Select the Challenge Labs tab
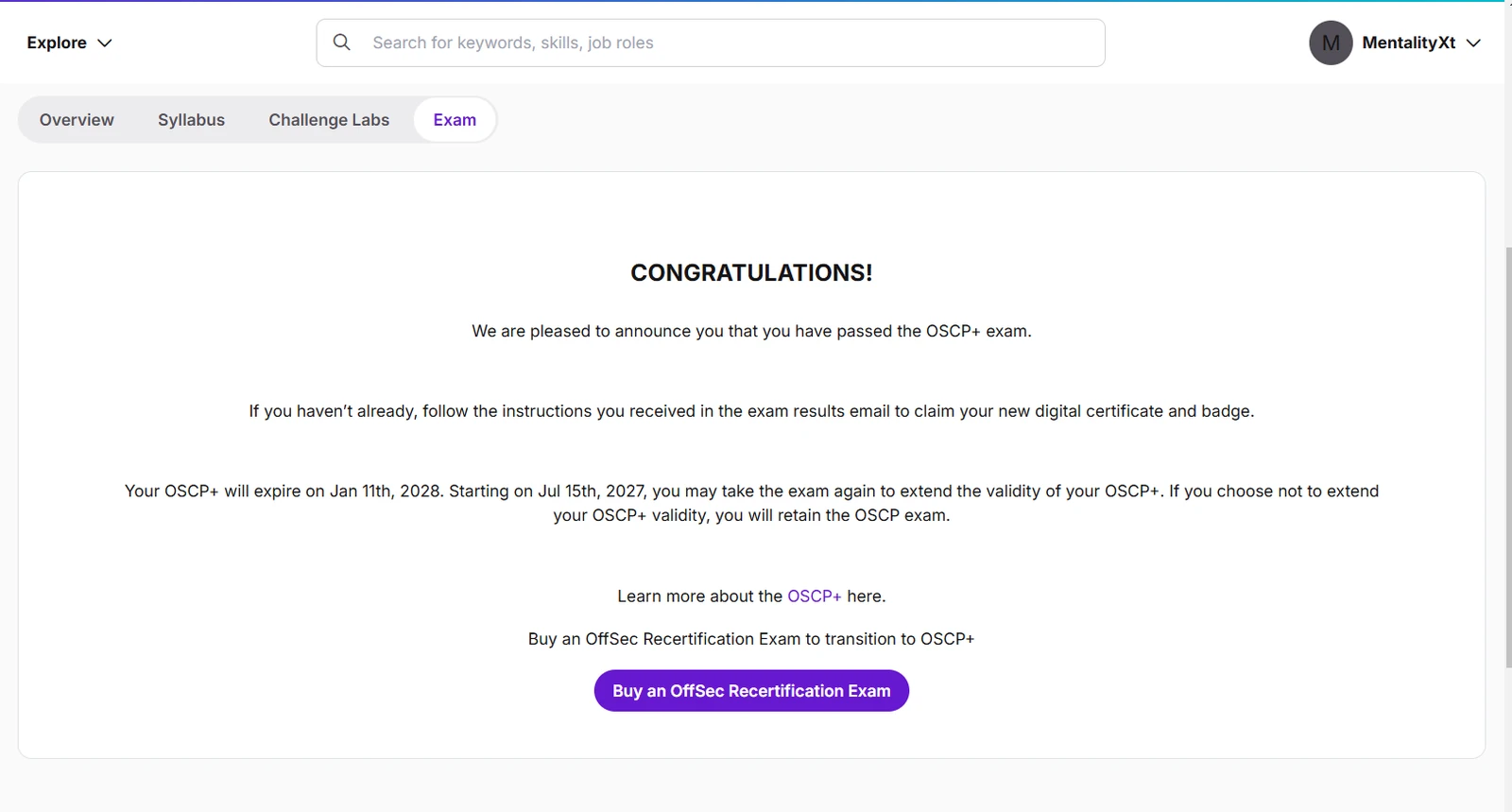The height and width of the screenshot is (812, 1512). point(329,120)
